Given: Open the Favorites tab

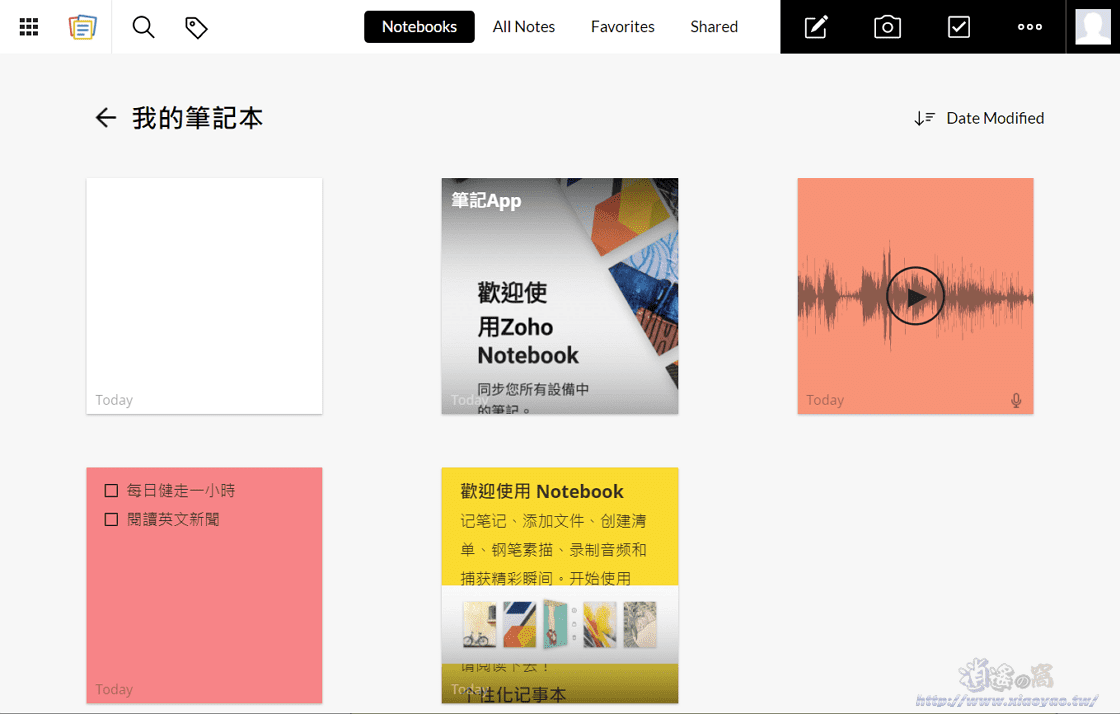Looking at the screenshot, I should (x=622, y=27).
